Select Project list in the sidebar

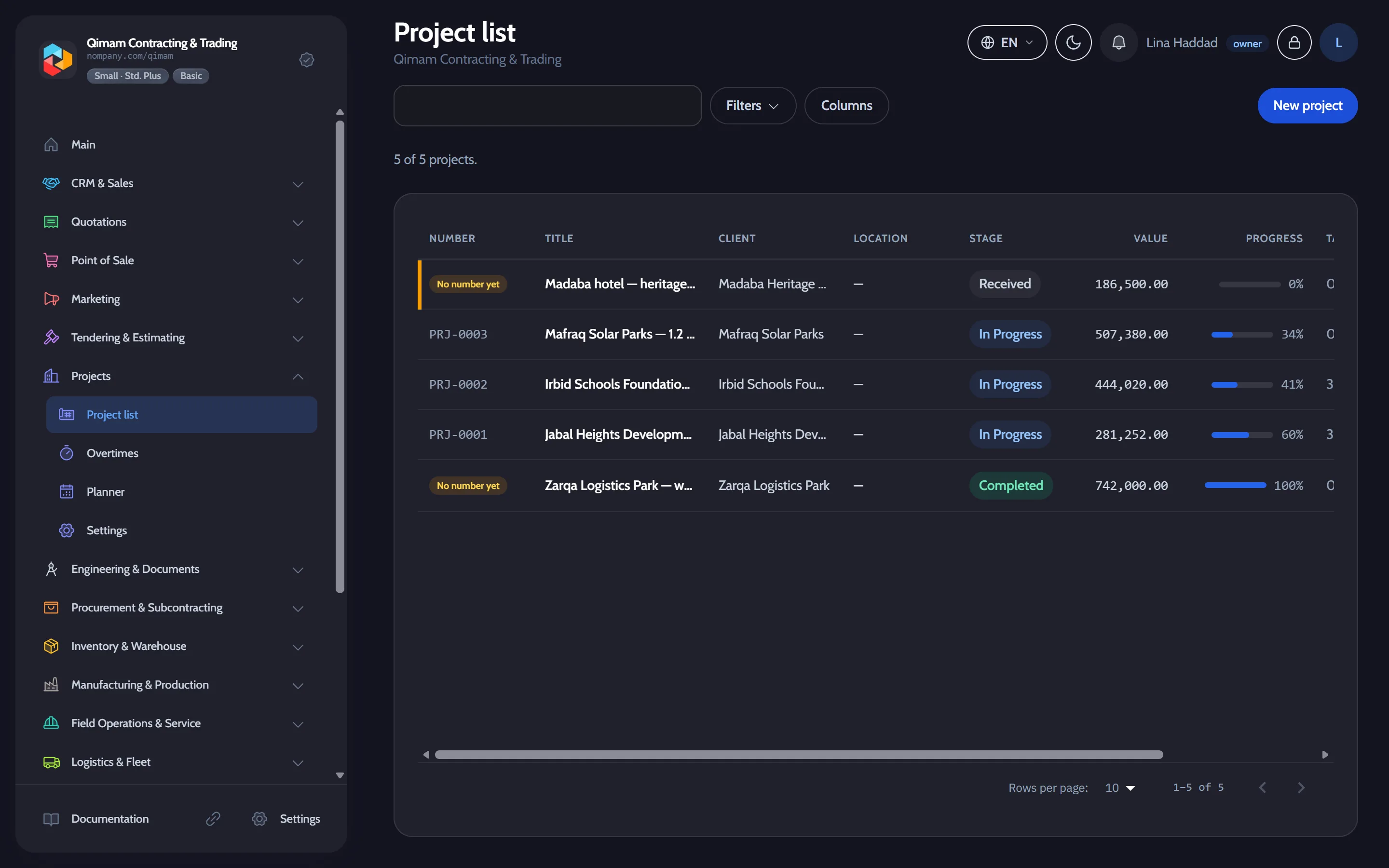(x=181, y=415)
